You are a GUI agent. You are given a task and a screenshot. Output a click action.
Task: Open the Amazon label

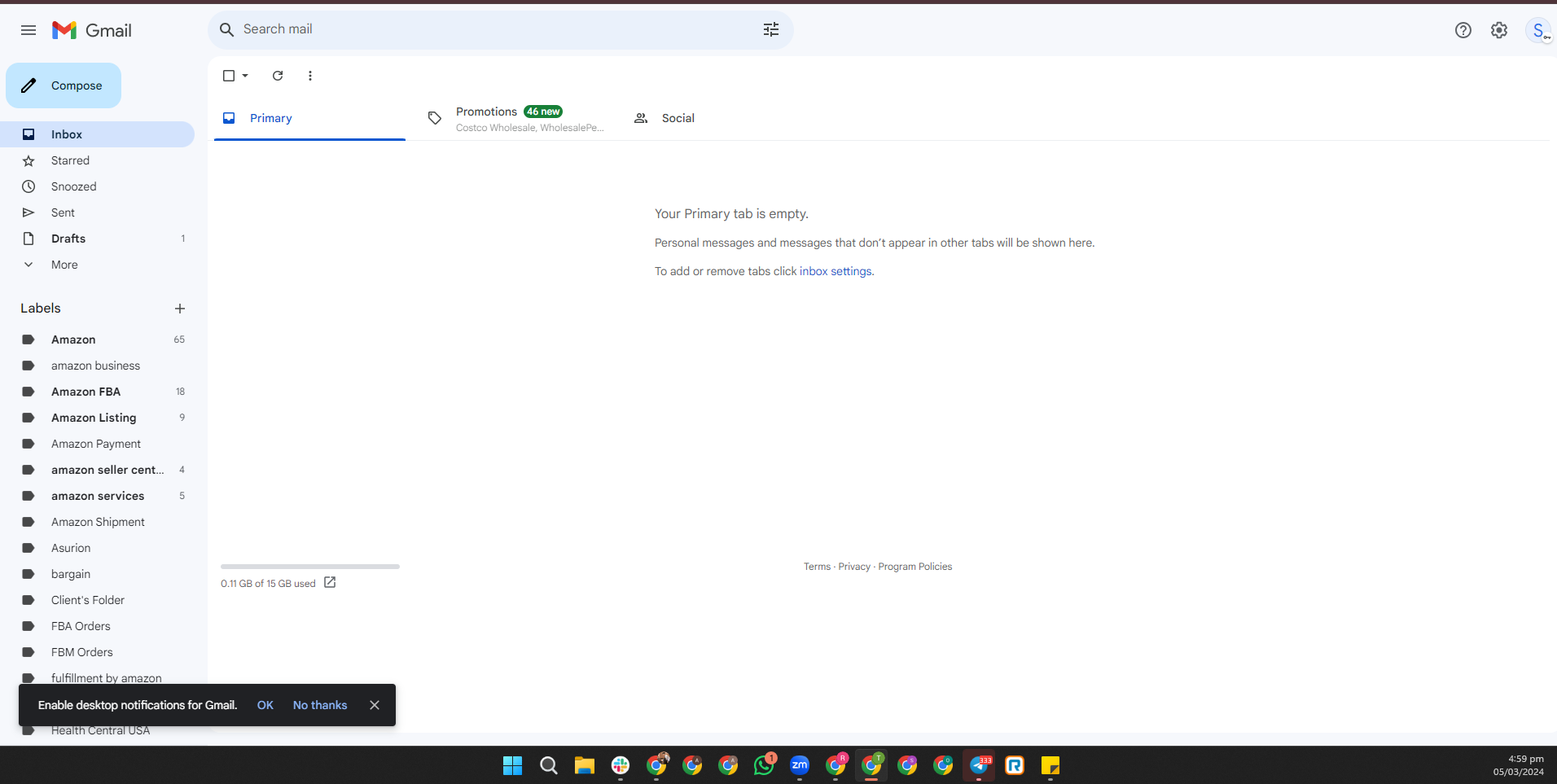click(x=97, y=339)
